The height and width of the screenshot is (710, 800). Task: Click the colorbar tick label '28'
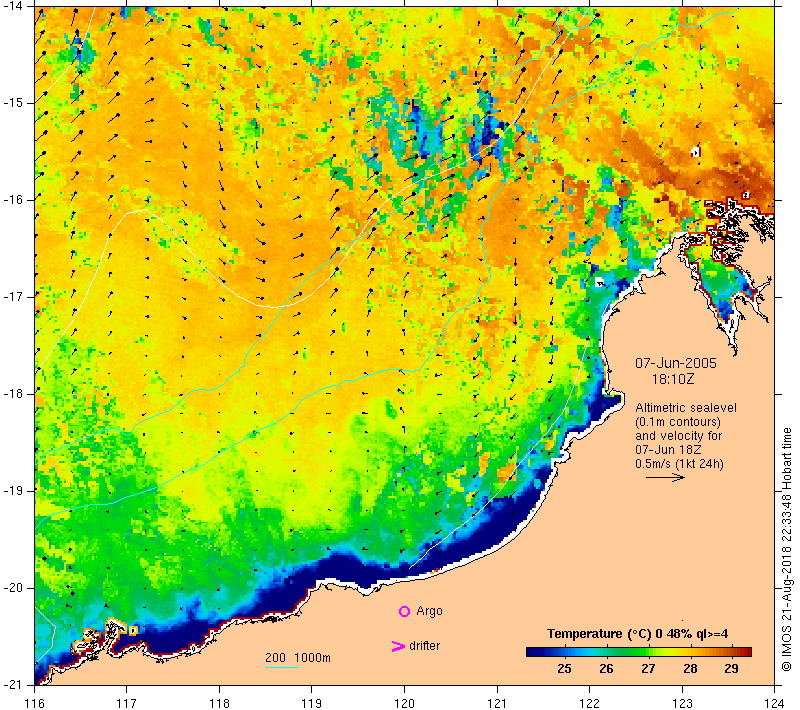690,669
